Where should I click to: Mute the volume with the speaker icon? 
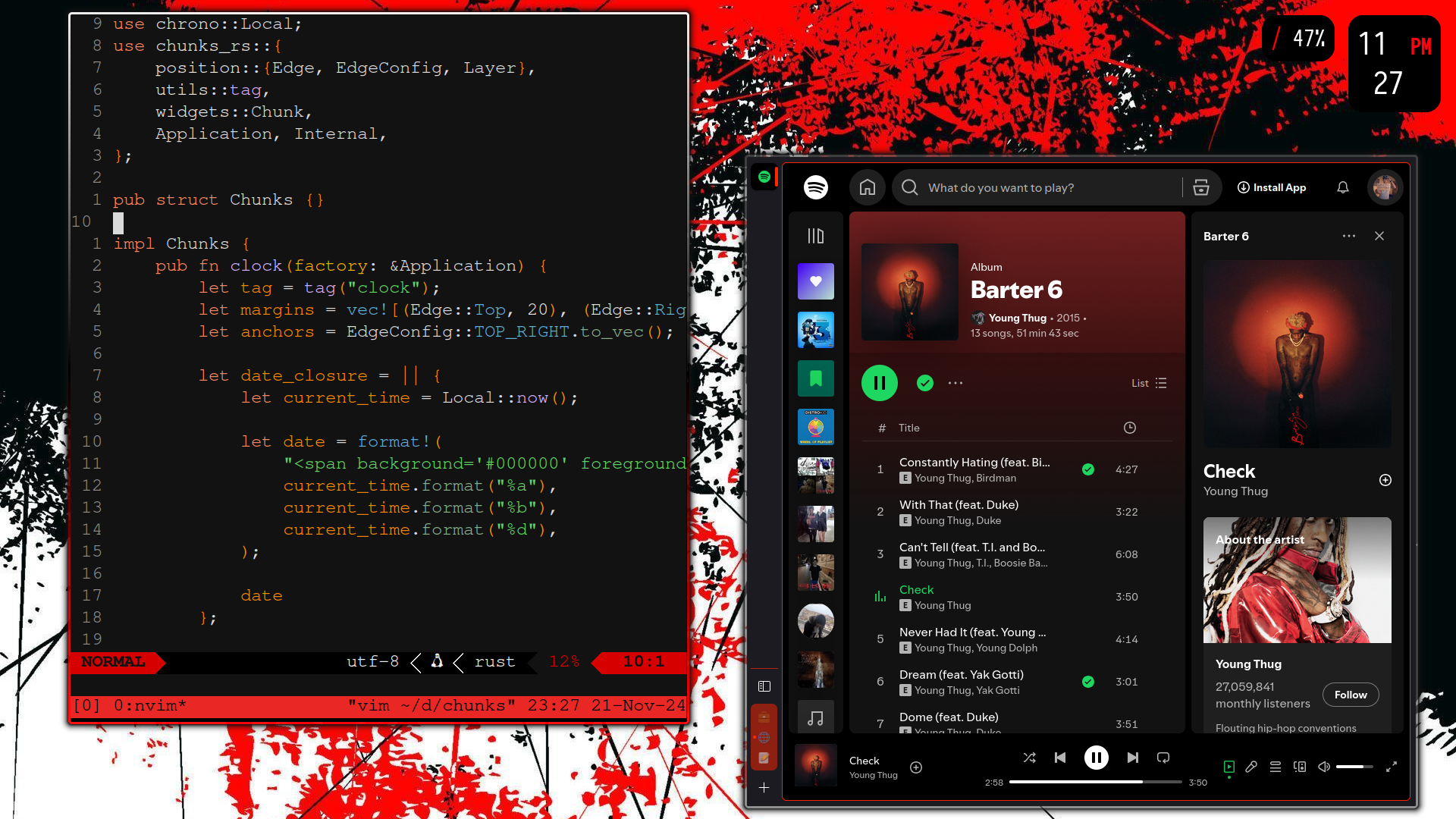pyautogui.click(x=1324, y=767)
